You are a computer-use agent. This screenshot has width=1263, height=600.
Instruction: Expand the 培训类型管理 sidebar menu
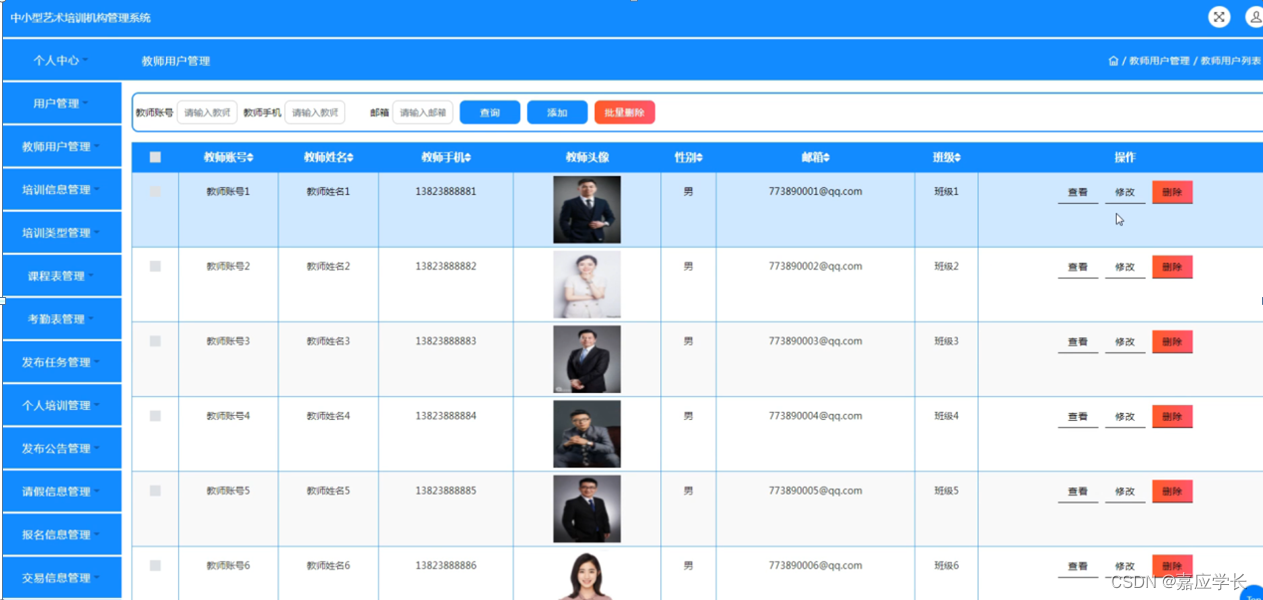point(62,232)
